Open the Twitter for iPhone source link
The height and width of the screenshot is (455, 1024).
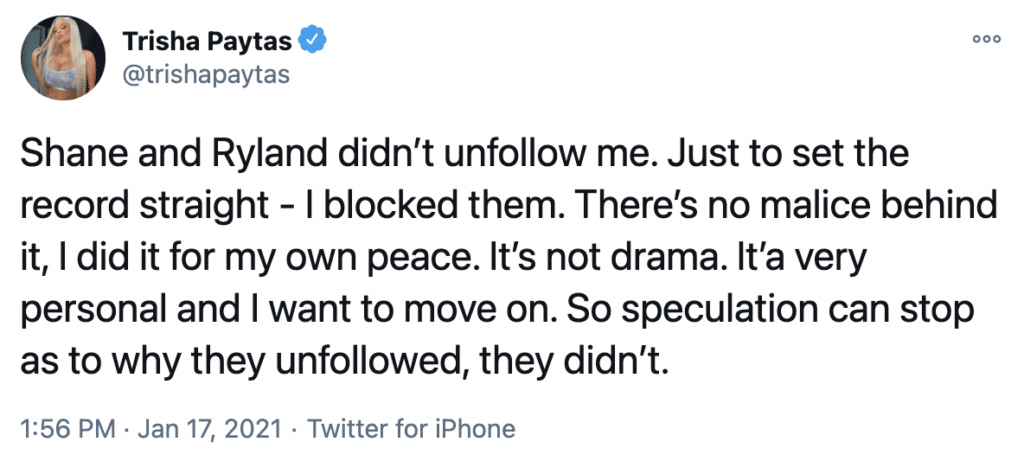tap(411, 429)
